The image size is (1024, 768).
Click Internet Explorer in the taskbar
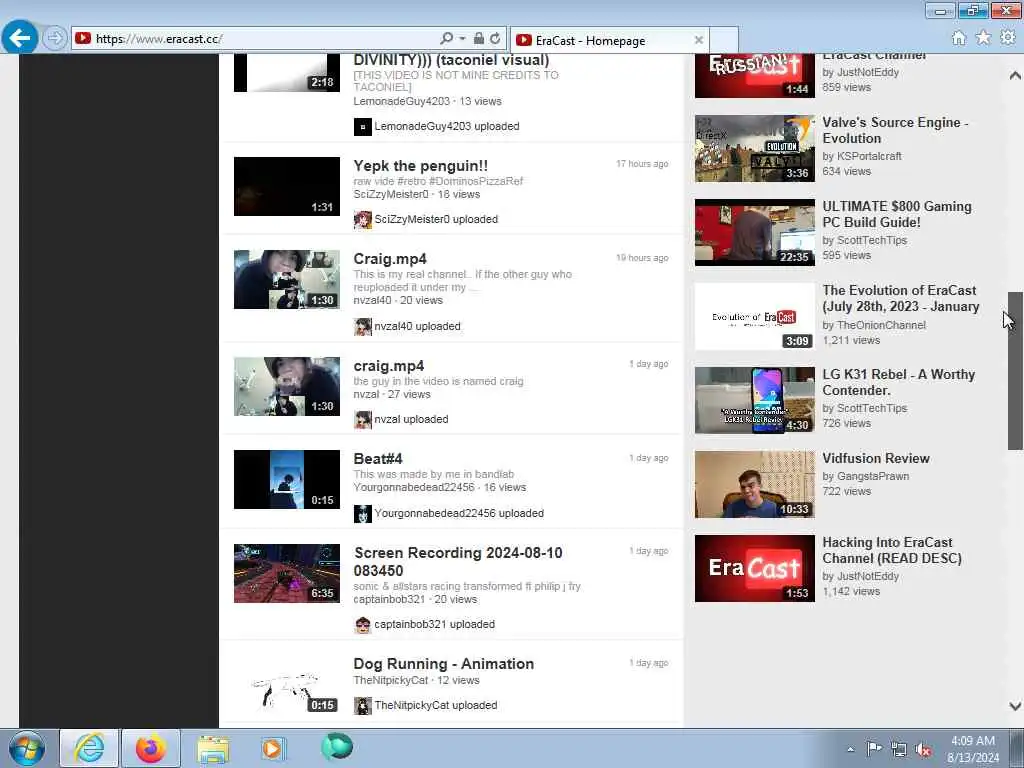coord(89,748)
